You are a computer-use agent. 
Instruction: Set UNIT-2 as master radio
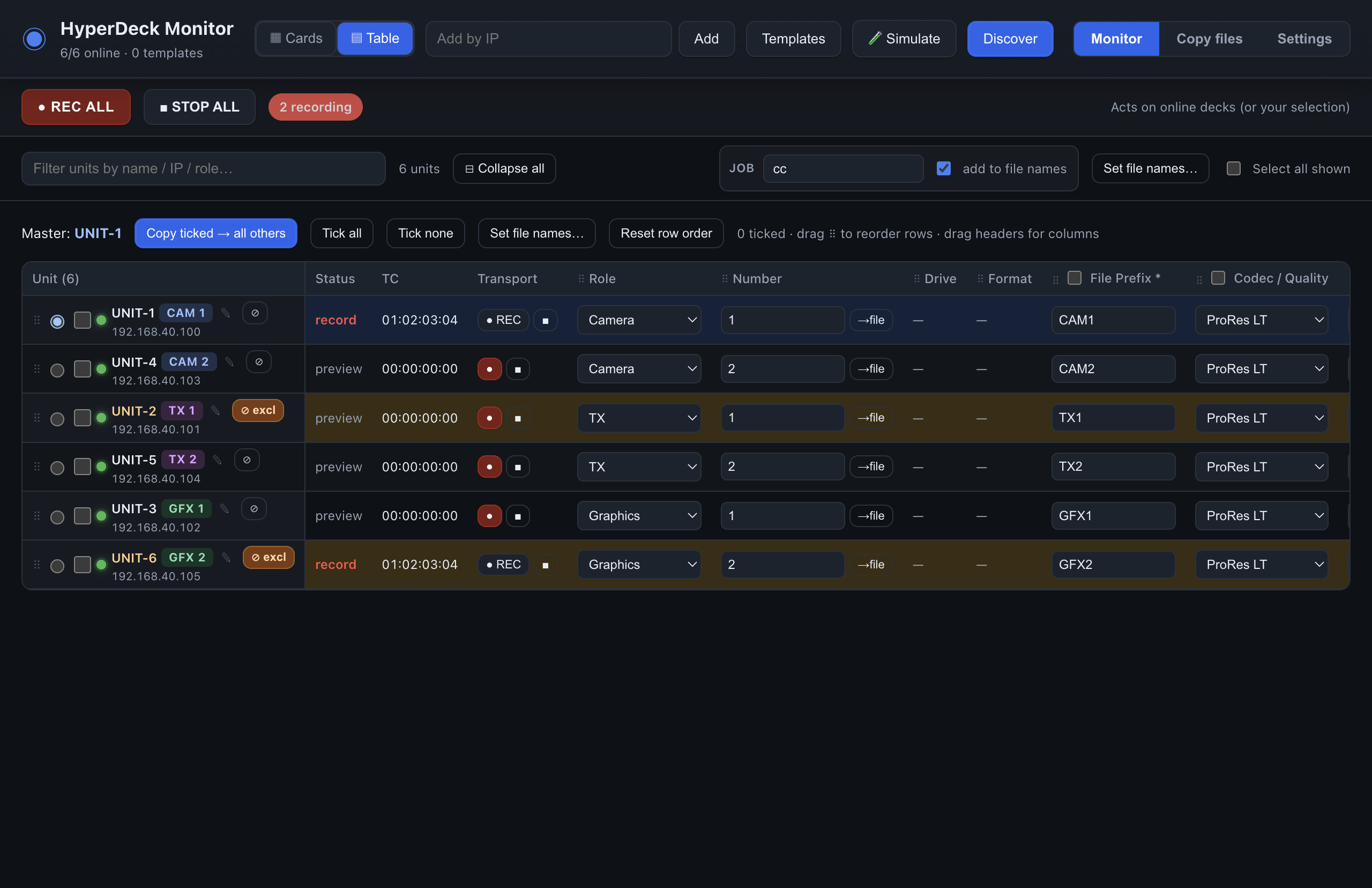point(57,419)
